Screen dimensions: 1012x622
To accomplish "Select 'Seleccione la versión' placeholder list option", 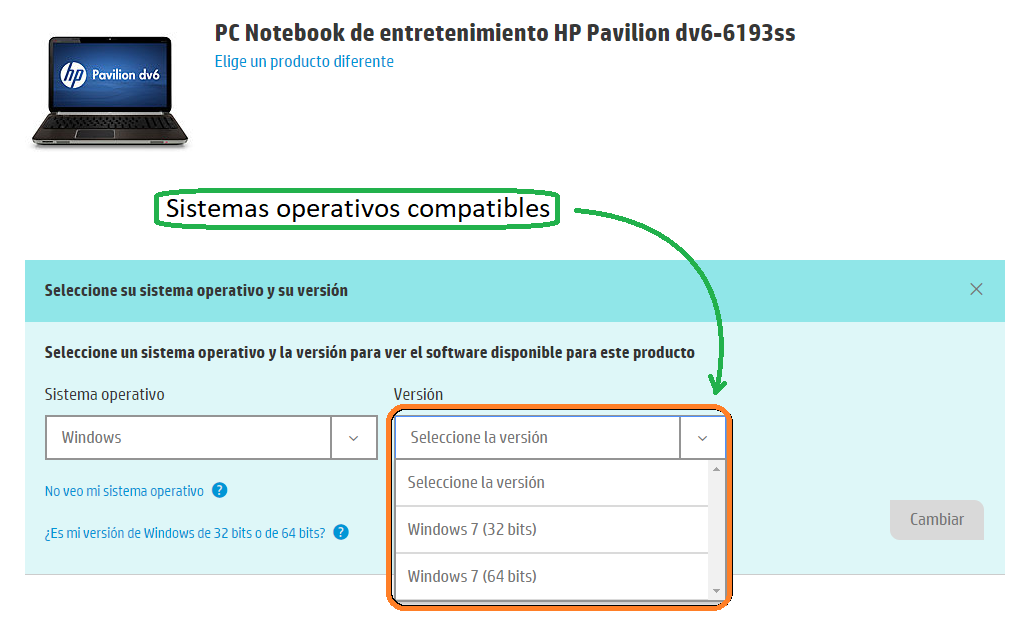I will (552, 483).
